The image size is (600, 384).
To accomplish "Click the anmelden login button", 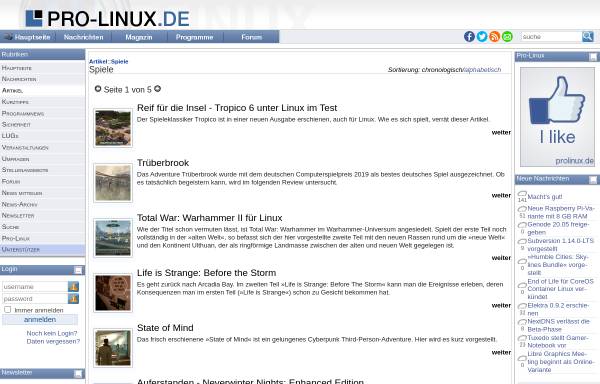I will coord(40,319).
